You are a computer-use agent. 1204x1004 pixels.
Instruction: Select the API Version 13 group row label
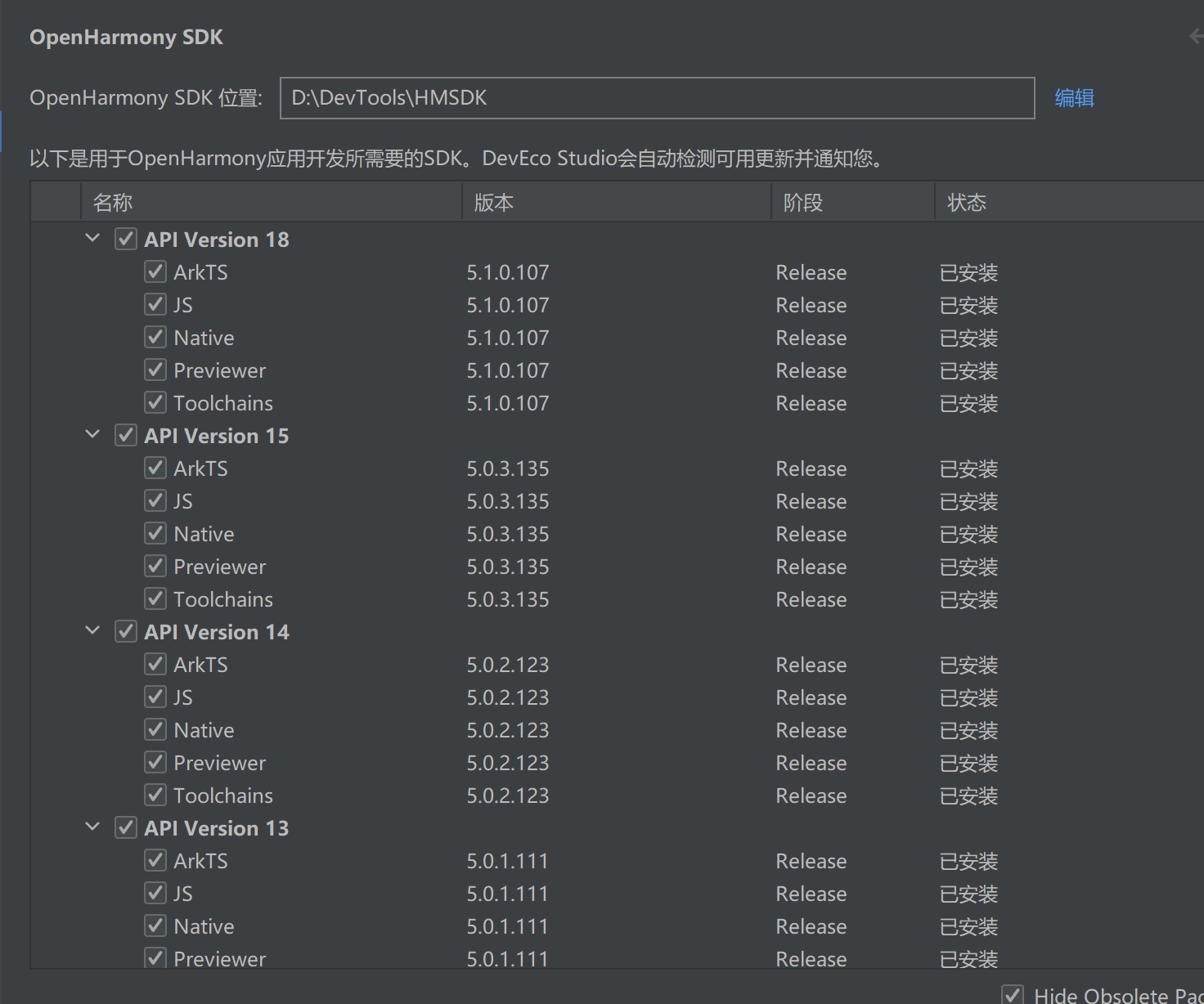(217, 828)
